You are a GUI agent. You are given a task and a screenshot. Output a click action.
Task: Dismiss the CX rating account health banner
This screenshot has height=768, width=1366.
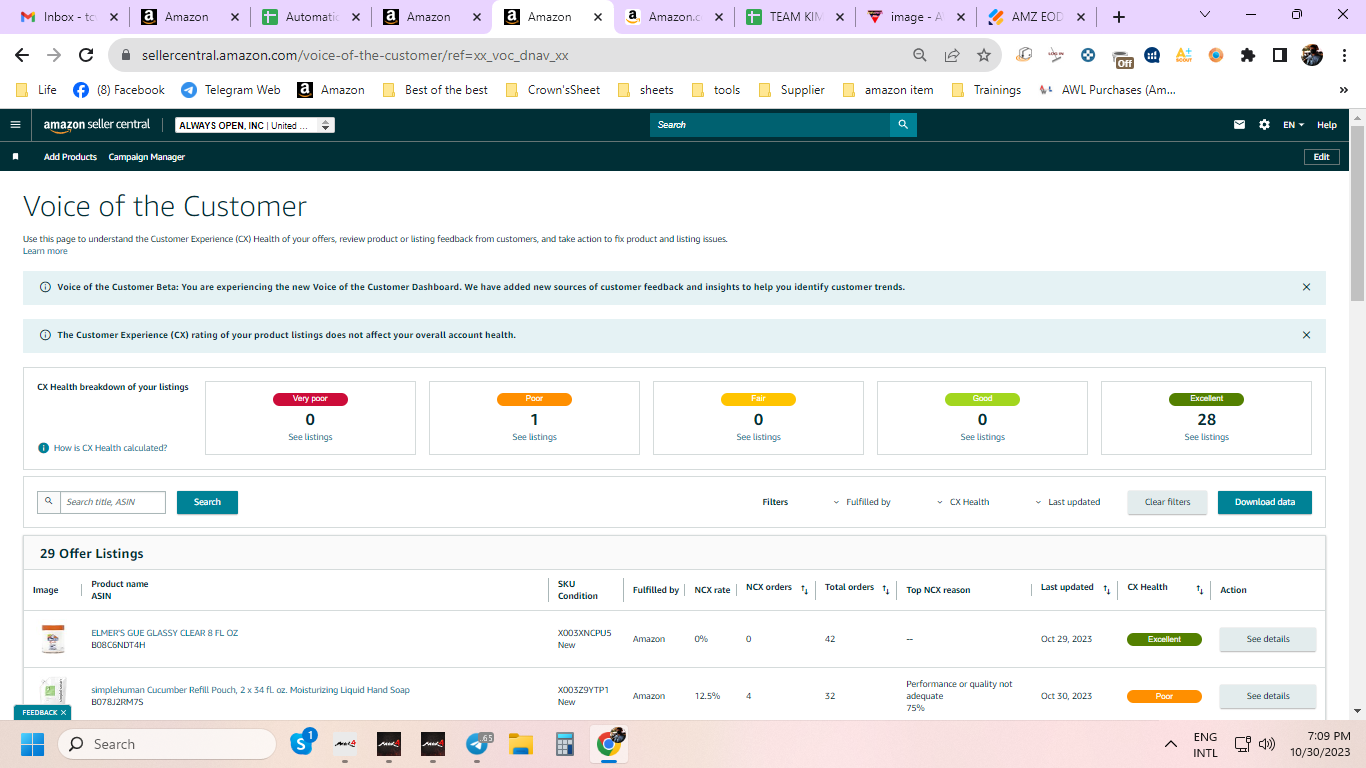[x=1306, y=335]
